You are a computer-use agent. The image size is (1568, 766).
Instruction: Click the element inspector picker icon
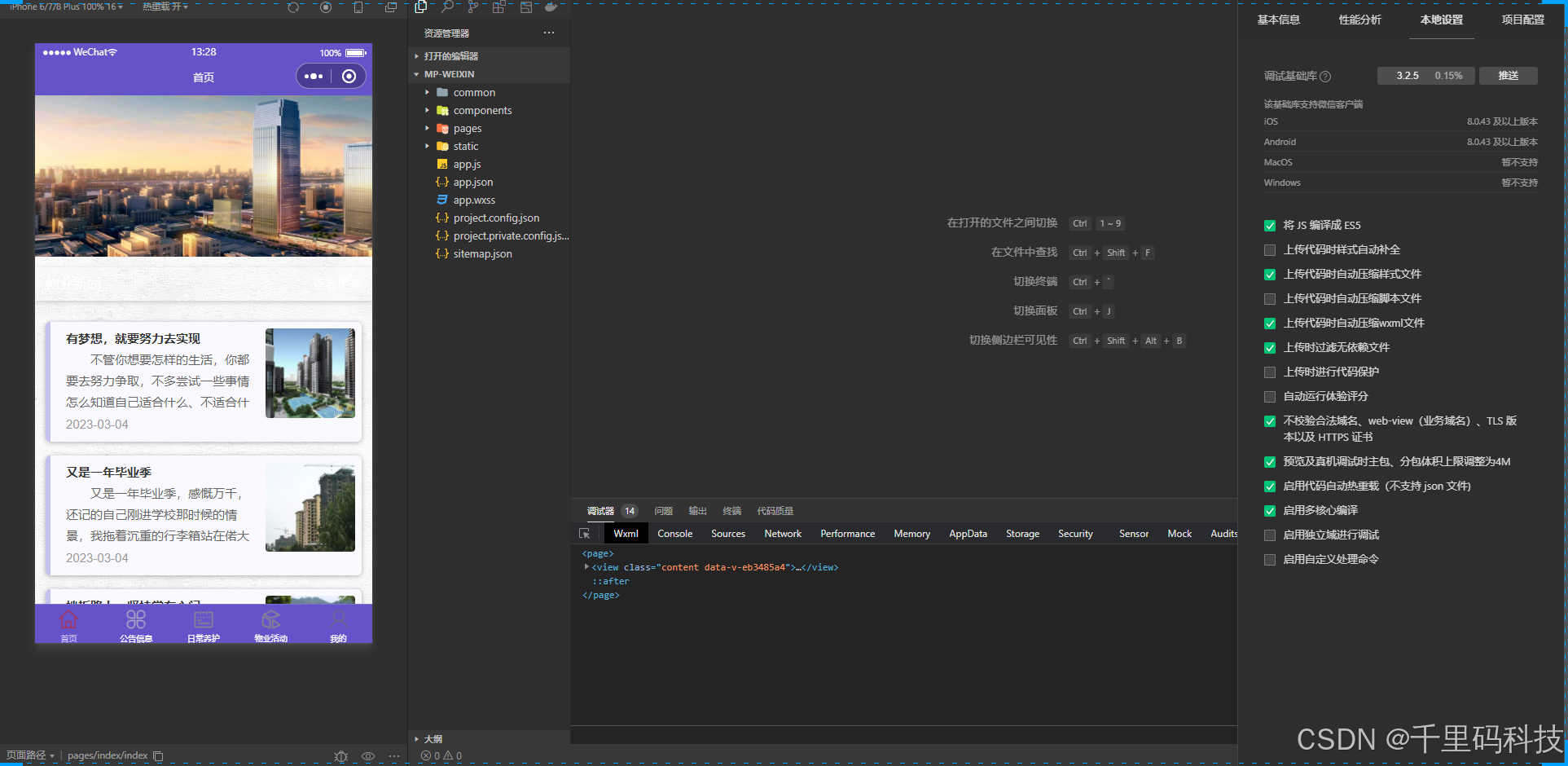pos(584,534)
